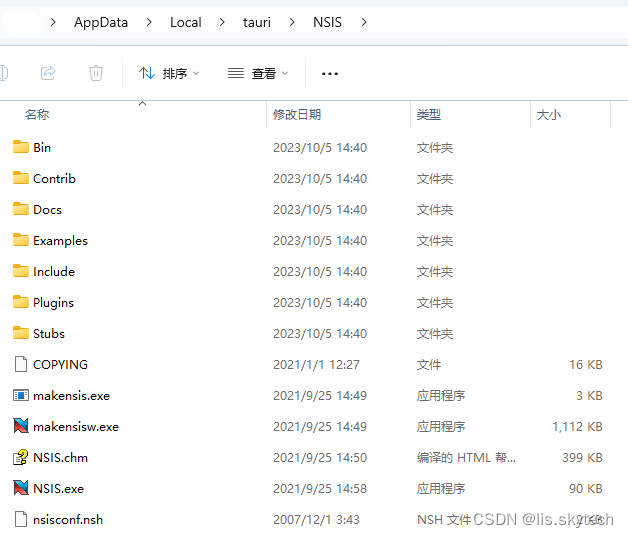Click the 2021/9/25 14:50 date cell
The height and width of the screenshot is (538, 628).
click(x=320, y=457)
